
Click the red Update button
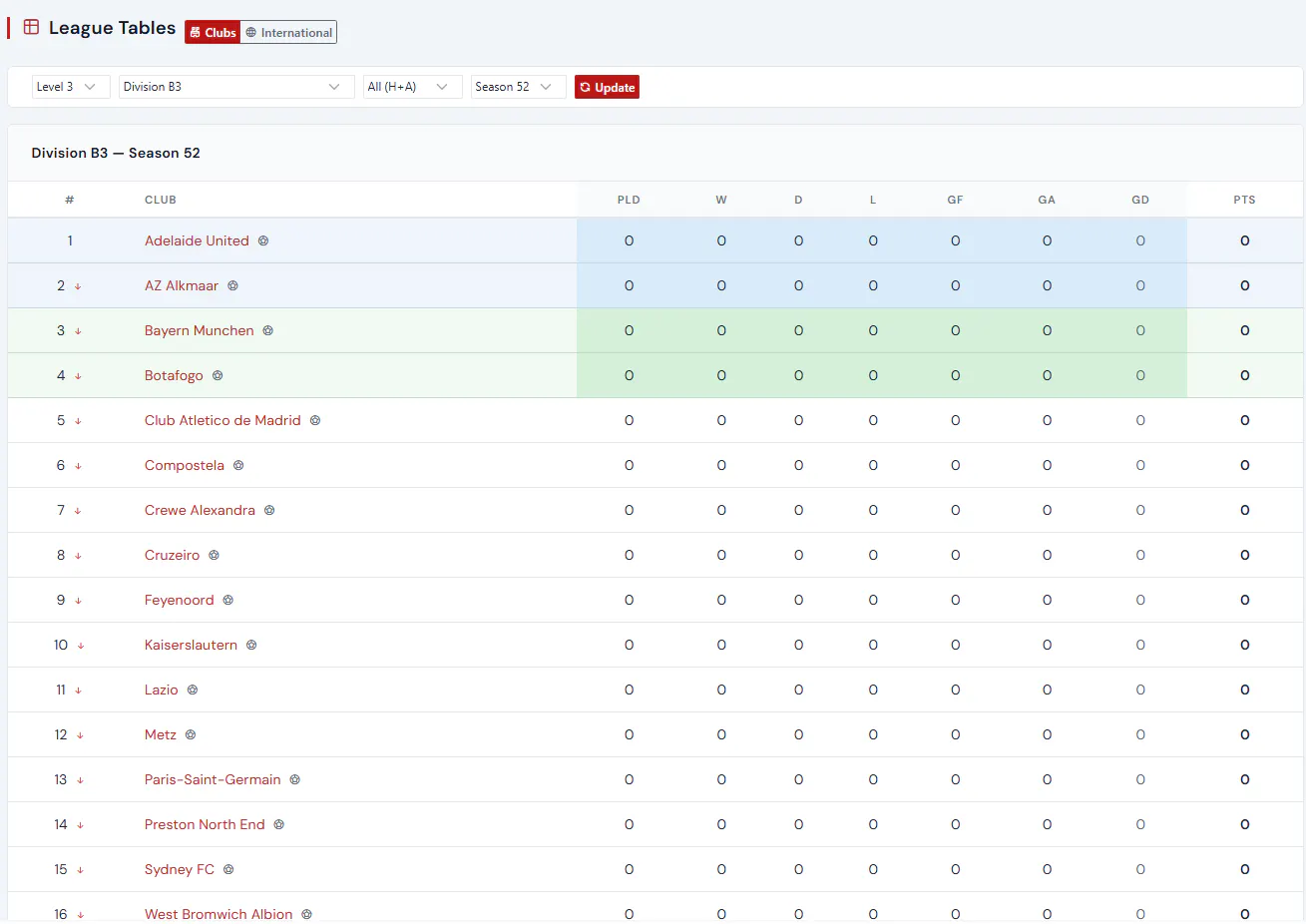click(x=607, y=87)
